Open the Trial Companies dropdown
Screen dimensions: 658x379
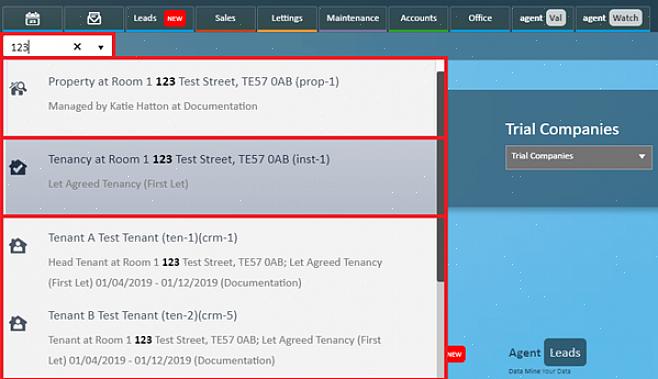[579, 157]
